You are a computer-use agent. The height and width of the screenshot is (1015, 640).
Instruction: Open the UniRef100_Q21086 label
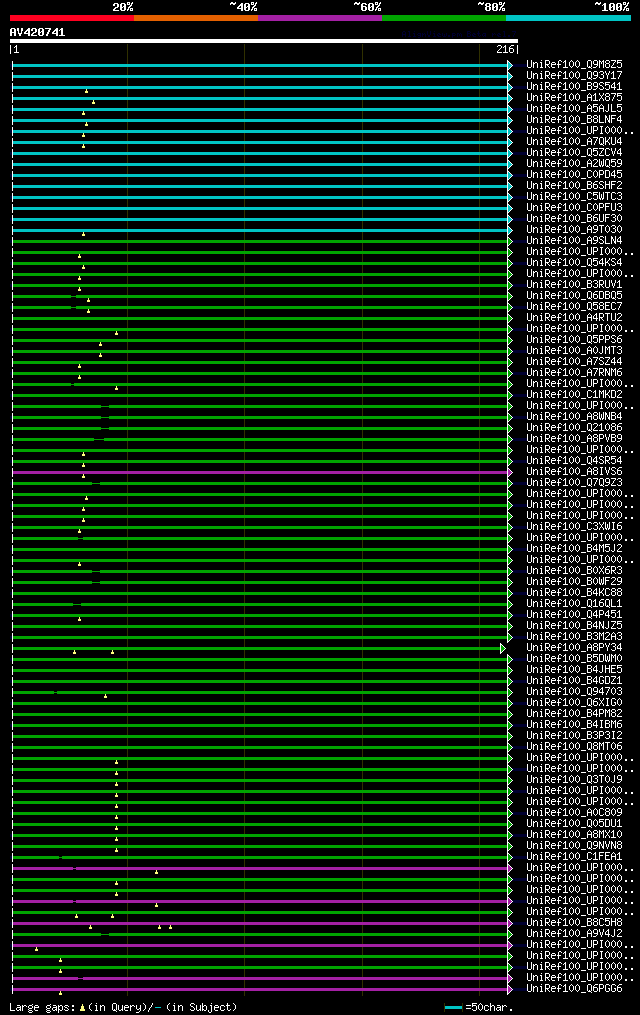click(x=574, y=428)
